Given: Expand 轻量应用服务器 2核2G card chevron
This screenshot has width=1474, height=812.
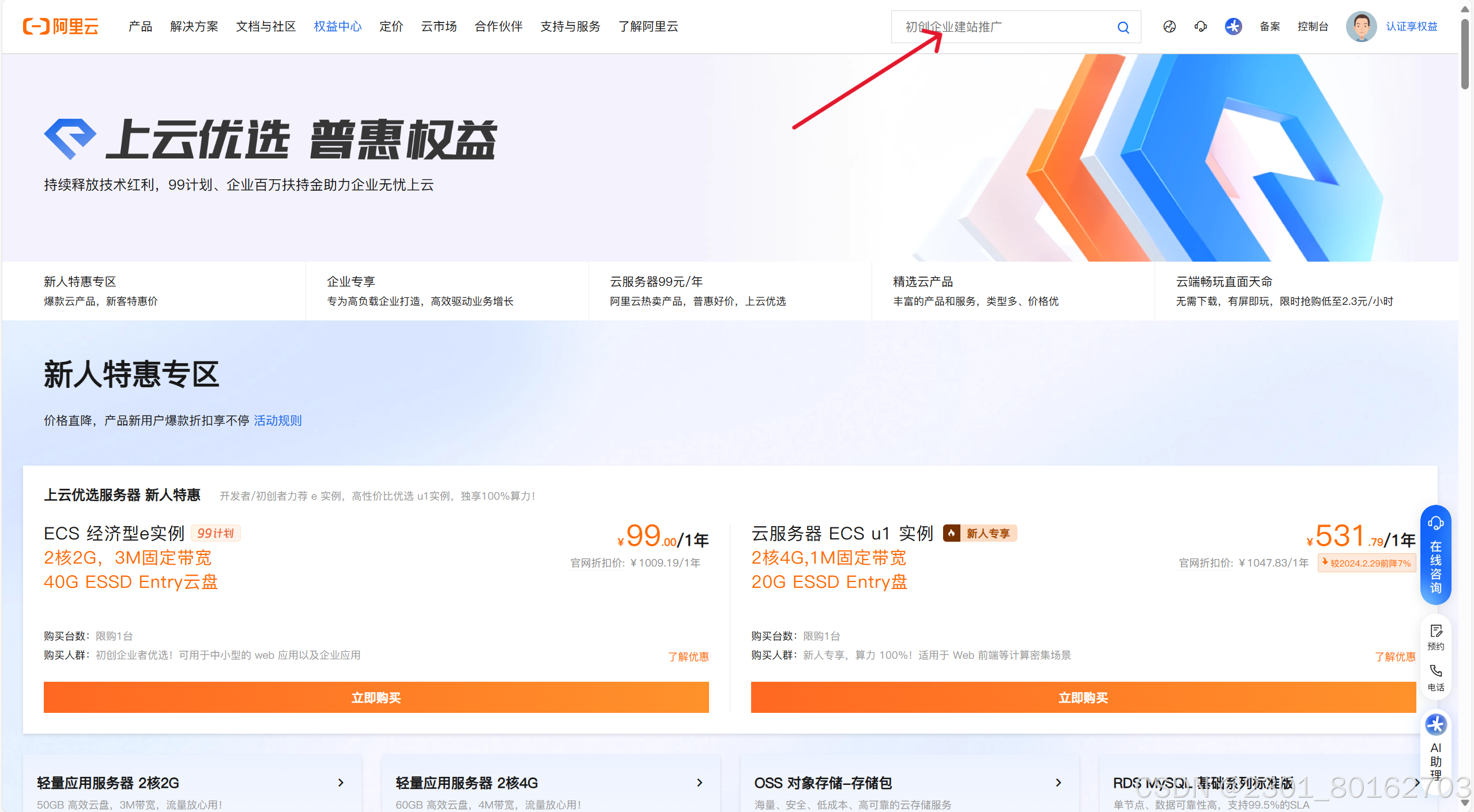Looking at the screenshot, I should tap(341, 782).
